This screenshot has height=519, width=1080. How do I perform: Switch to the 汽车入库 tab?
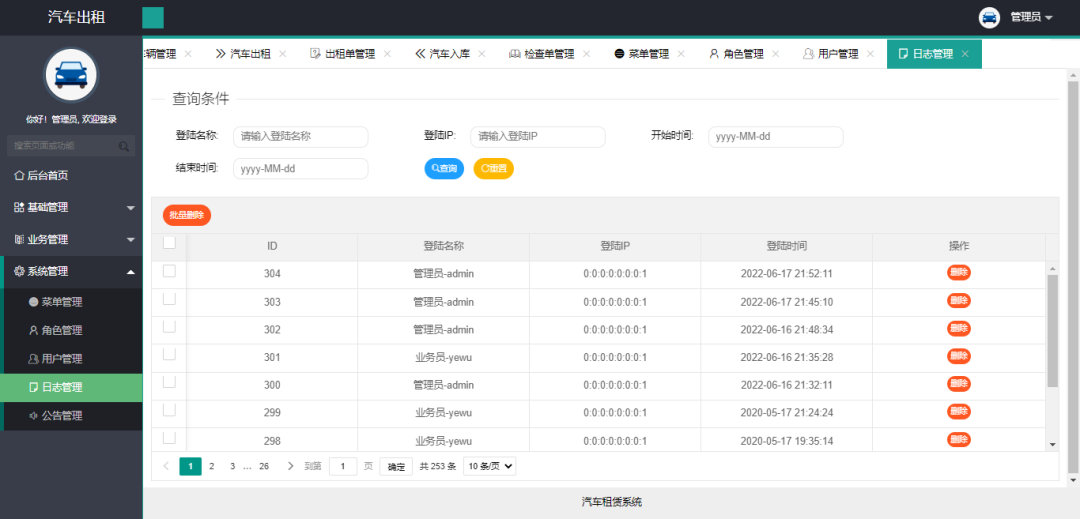tap(443, 54)
